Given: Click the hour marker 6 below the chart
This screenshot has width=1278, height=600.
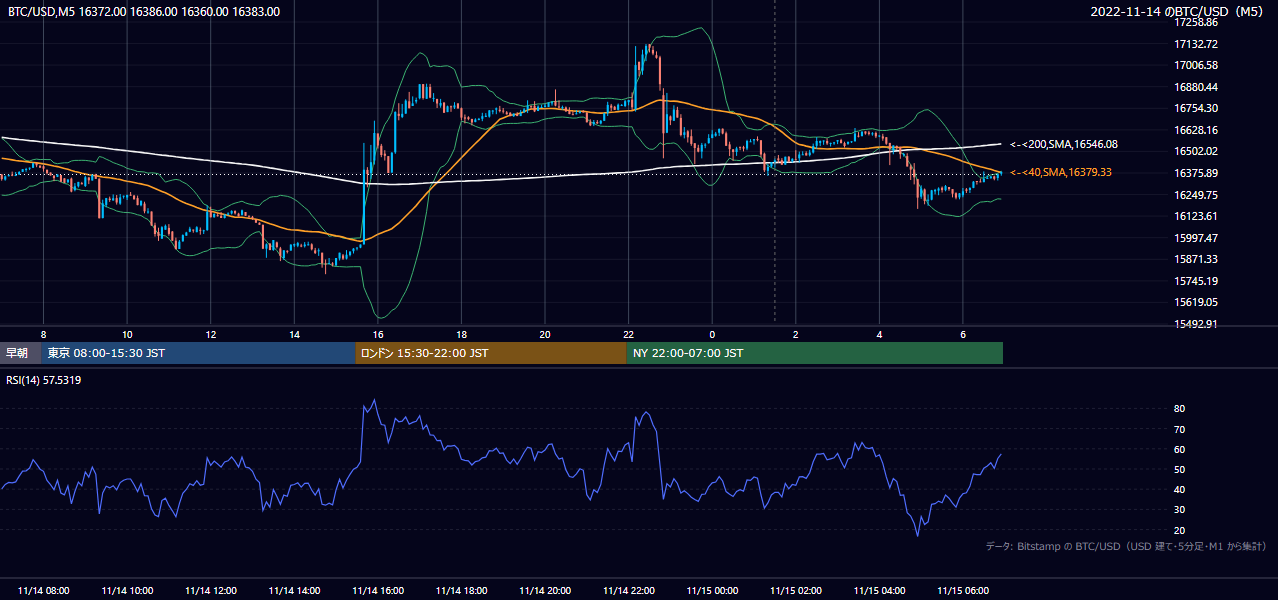Looking at the screenshot, I should click(963, 334).
